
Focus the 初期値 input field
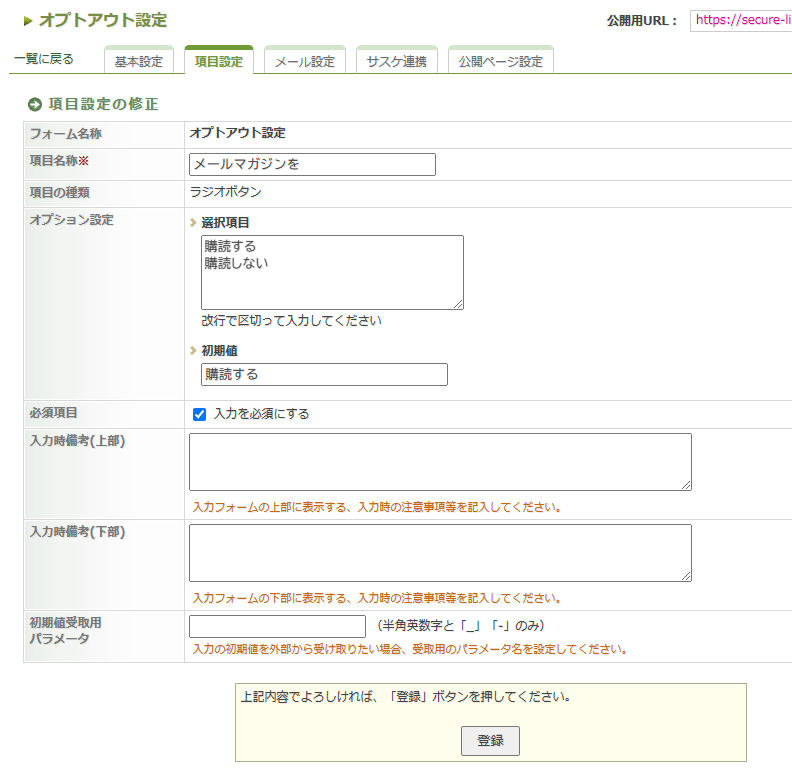324,374
